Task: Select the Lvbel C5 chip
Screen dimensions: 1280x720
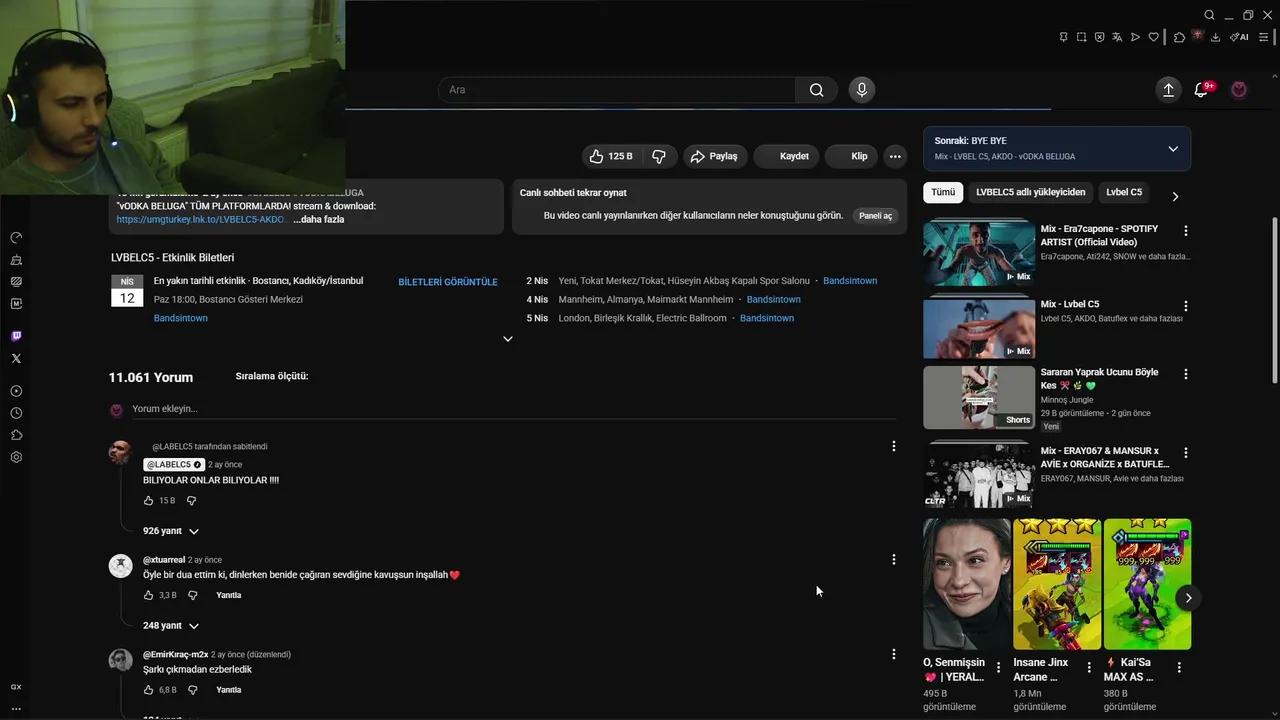Action: click(x=1124, y=192)
